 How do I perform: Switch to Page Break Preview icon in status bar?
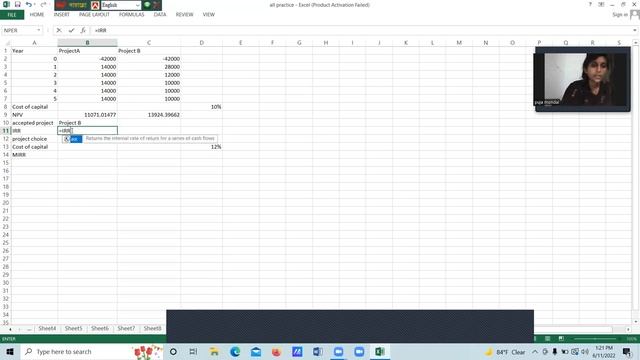click(x=561, y=338)
